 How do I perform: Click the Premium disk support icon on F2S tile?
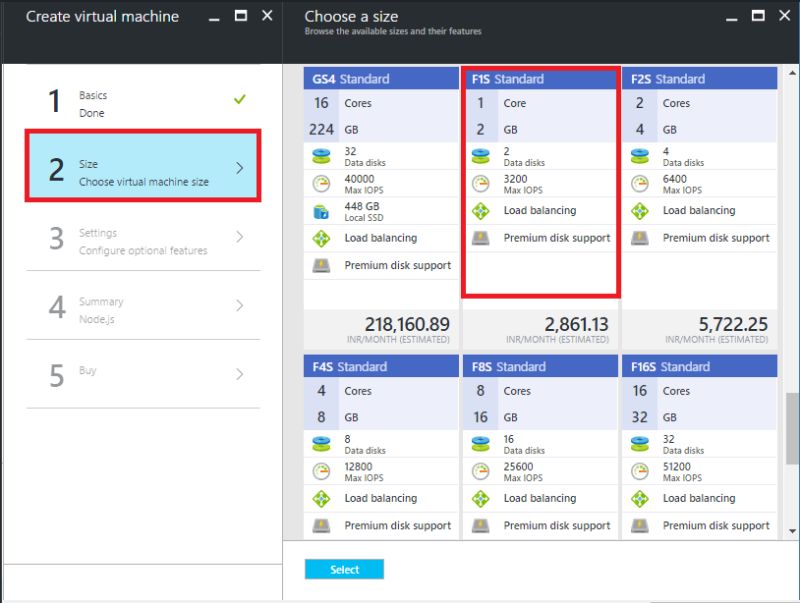pyautogui.click(x=641, y=238)
